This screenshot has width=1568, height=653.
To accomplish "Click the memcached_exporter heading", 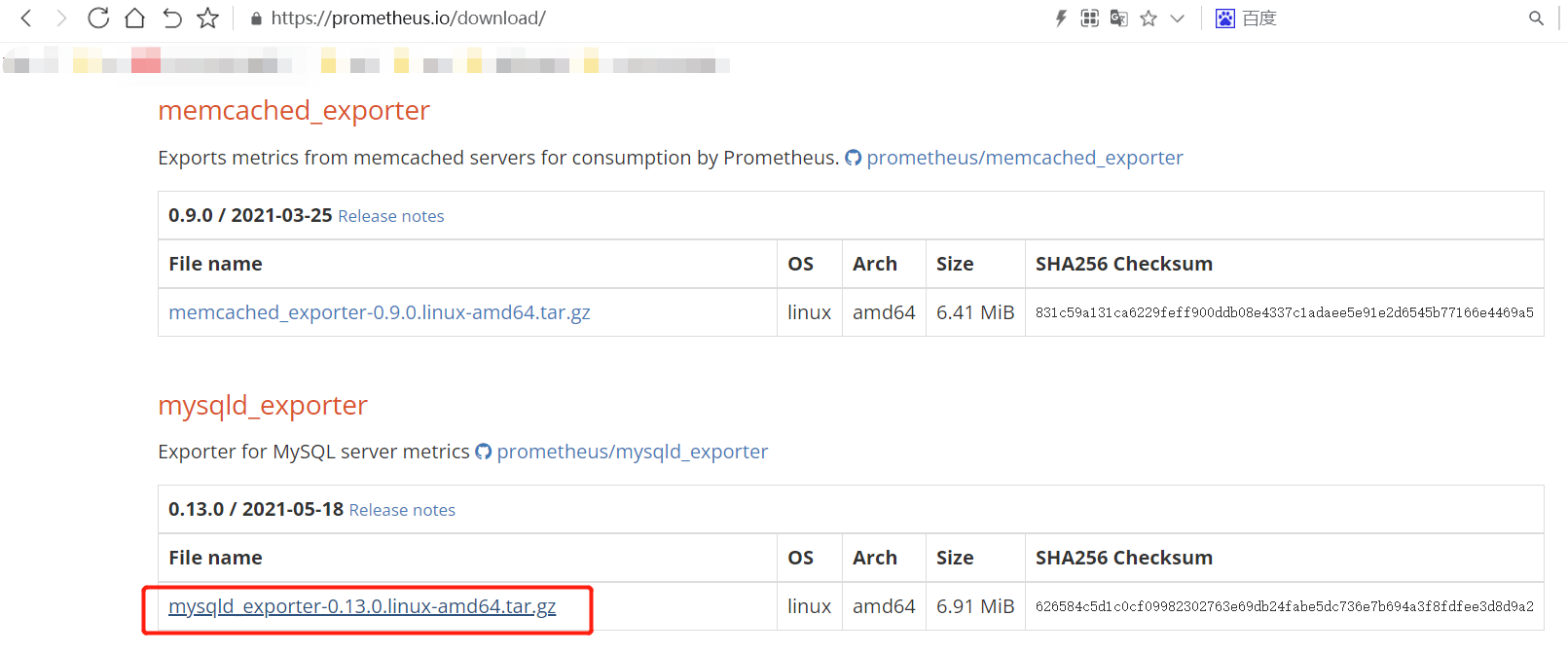I will [294, 111].
